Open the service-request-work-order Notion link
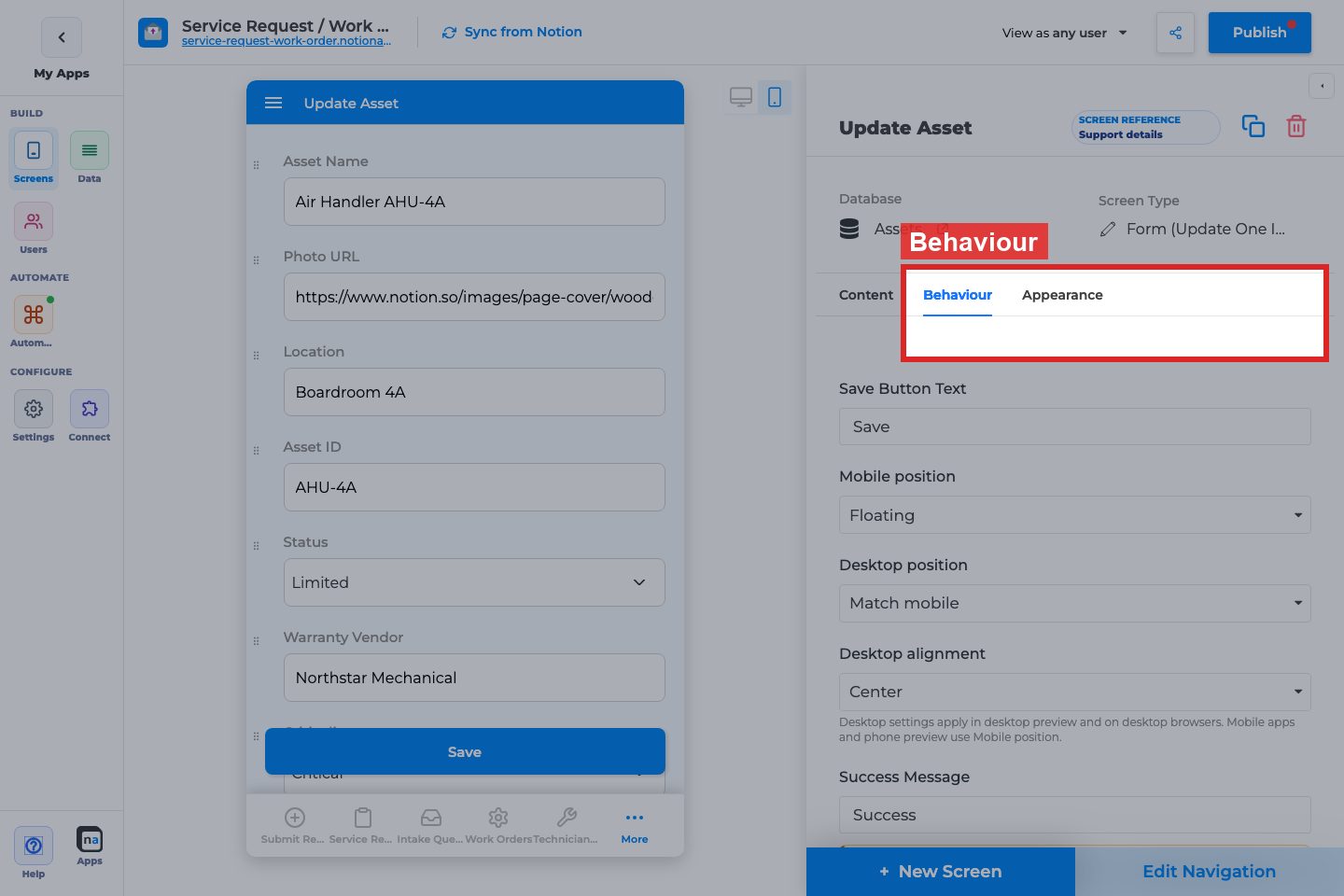Viewport: 1344px width, 896px height. tap(287, 41)
